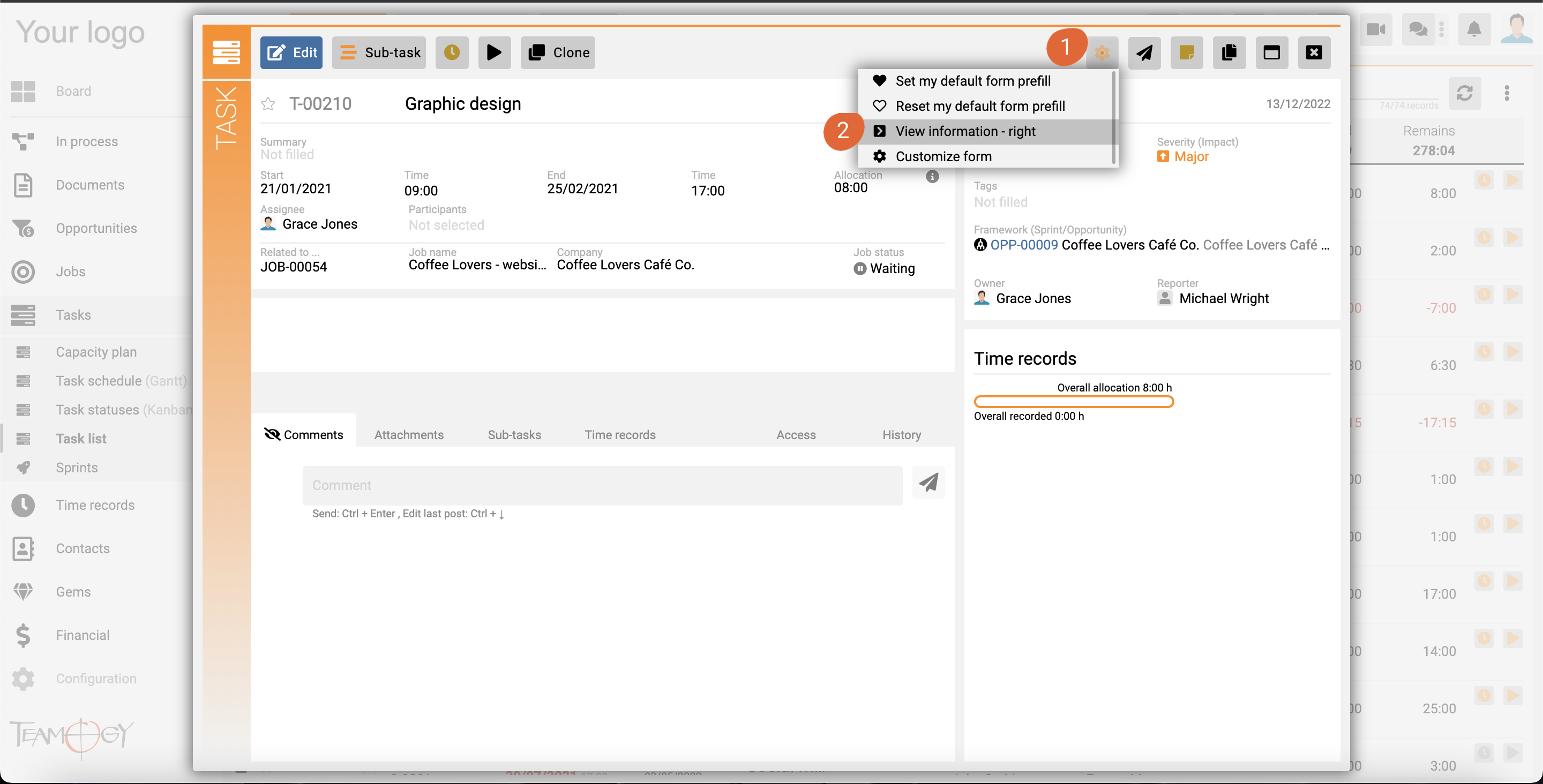Add a sticky note via yellow note icon
Screen dimensions: 1543x784
[x=1187, y=52]
